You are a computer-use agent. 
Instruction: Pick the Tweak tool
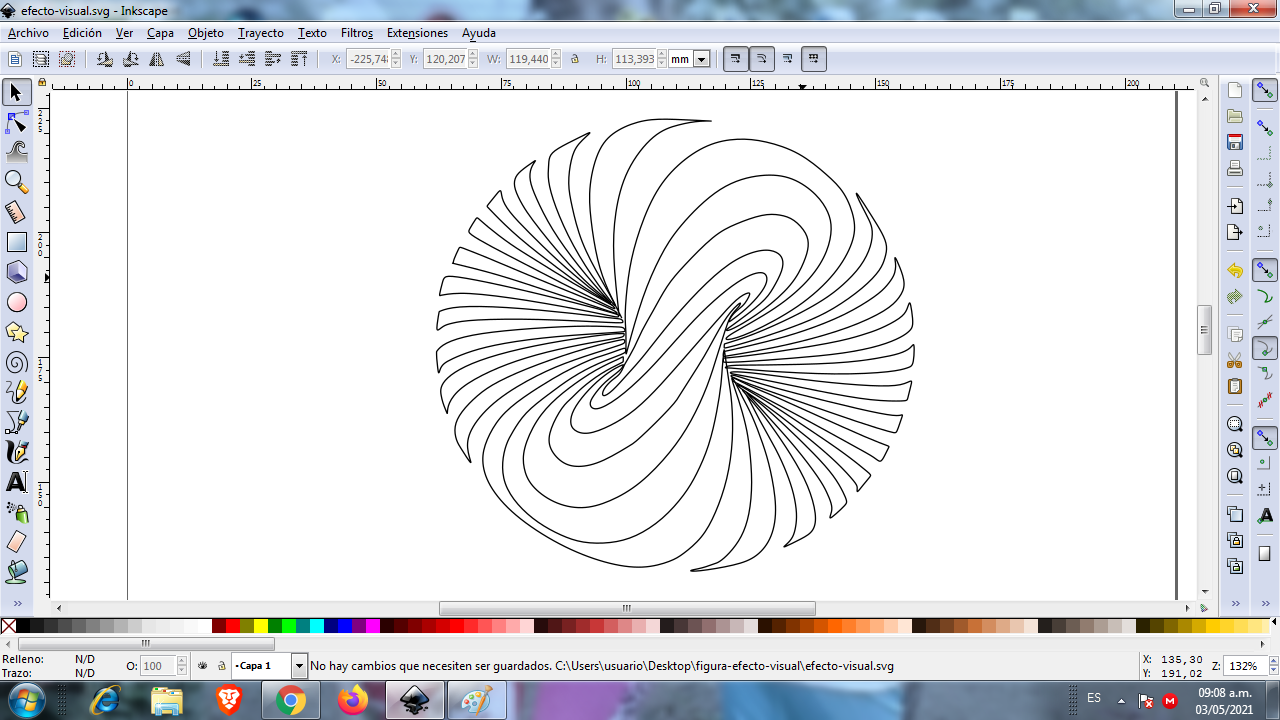16,152
